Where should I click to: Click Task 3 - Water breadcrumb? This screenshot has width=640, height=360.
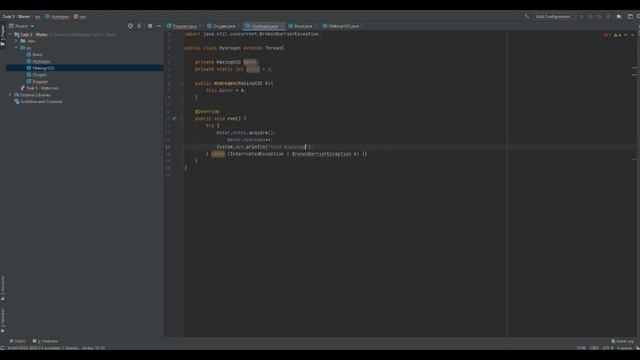click(16, 17)
